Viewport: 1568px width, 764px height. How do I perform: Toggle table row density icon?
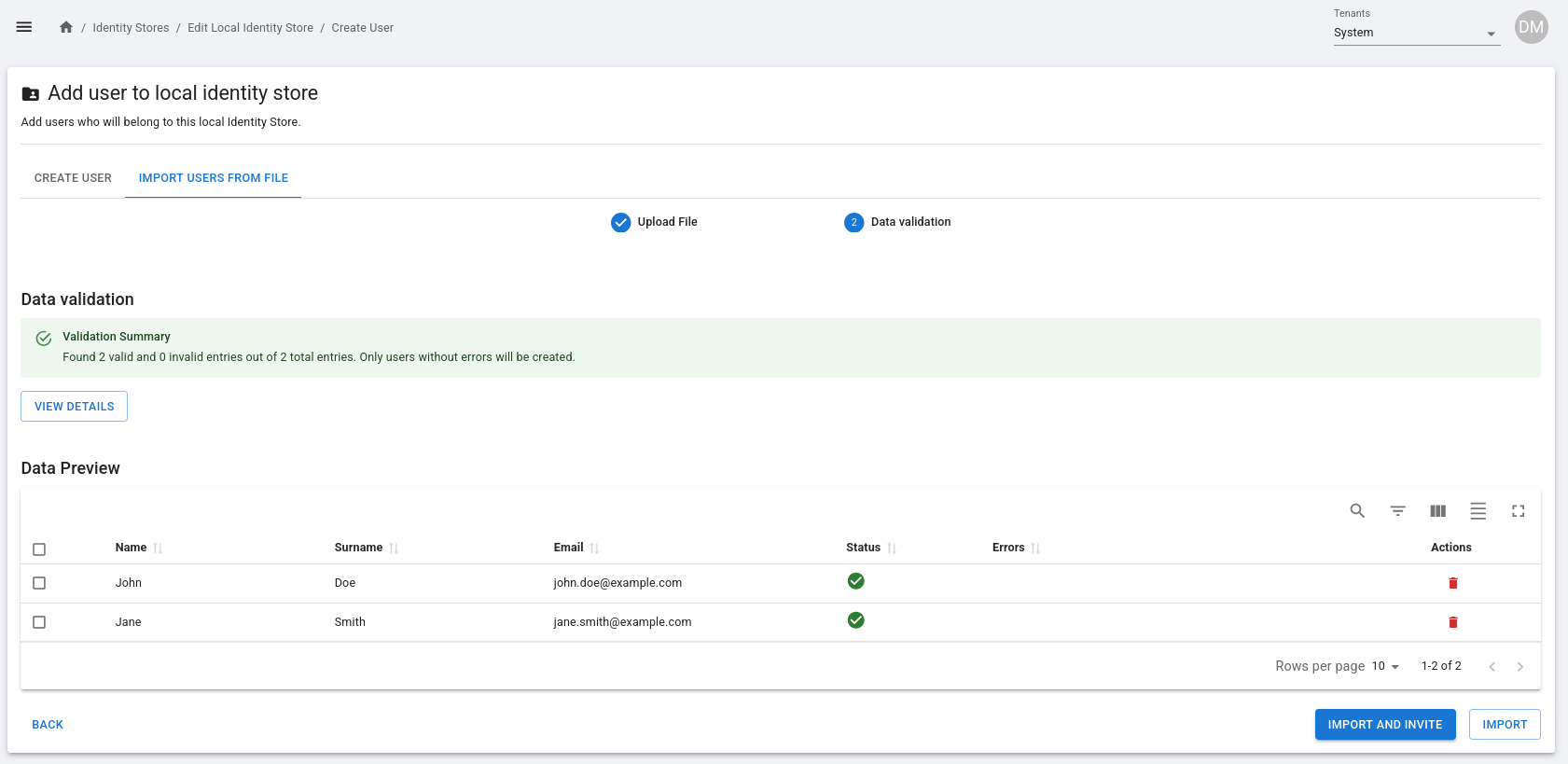pyautogui.click(x=1478, y=511)
